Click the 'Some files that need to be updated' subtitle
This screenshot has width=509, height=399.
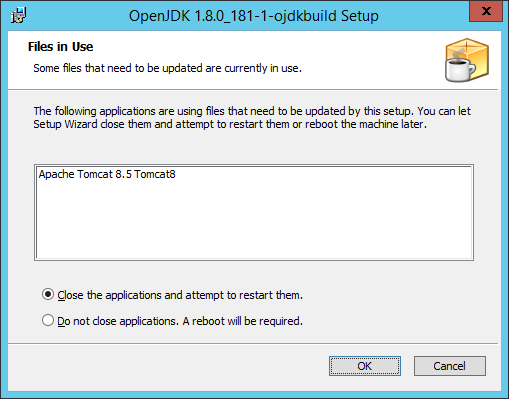(167, 68)
